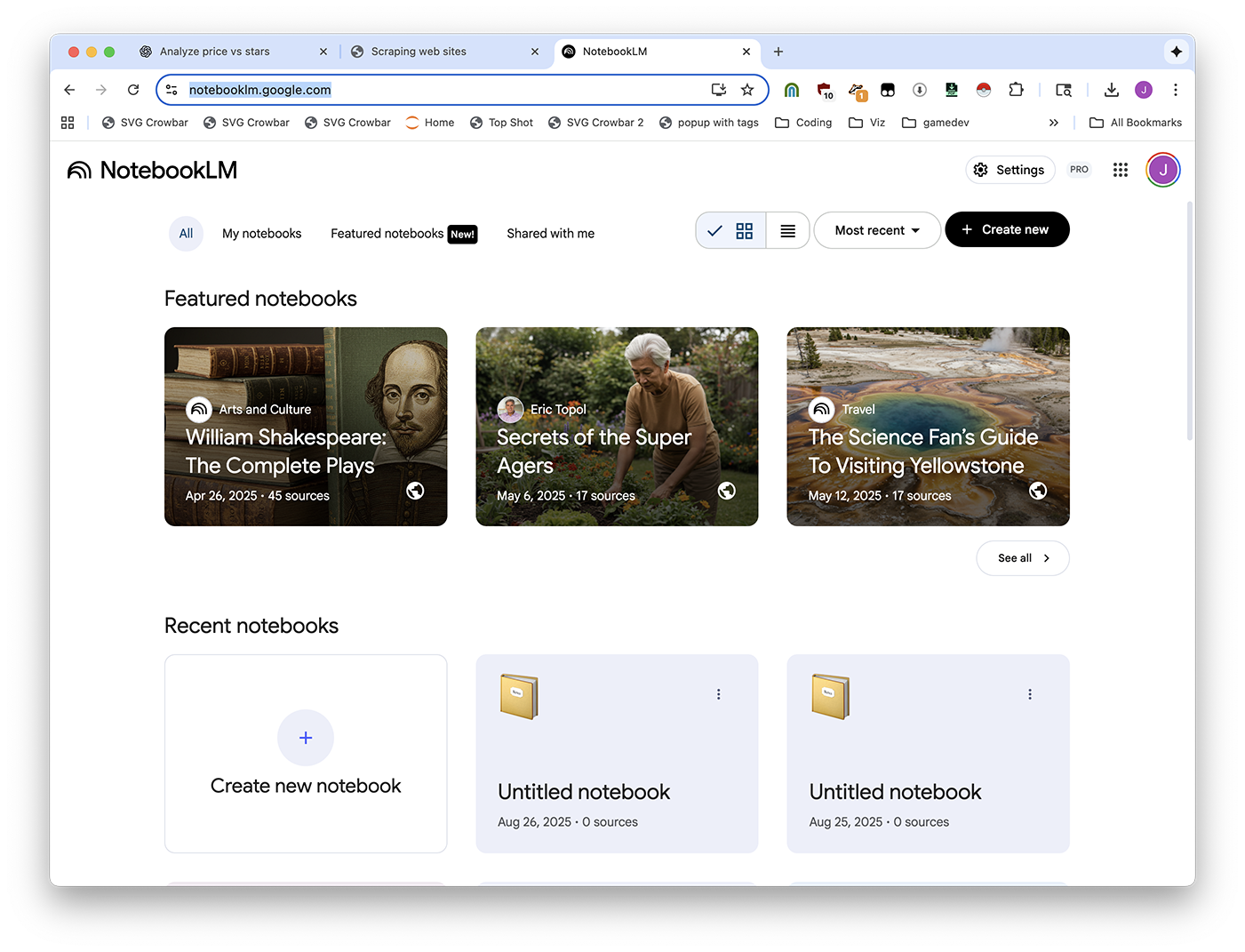Image resolution: width=1245 pixels, height=952 pixels.
Task: Open the Yellowstone guide notebook thumbnail
Action: tap(927, 427)
